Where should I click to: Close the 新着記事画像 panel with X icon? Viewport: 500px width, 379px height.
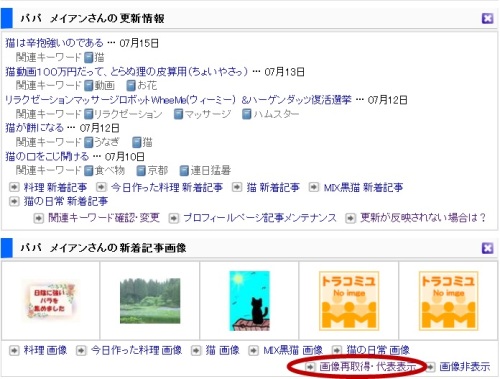tap(487, 248)
